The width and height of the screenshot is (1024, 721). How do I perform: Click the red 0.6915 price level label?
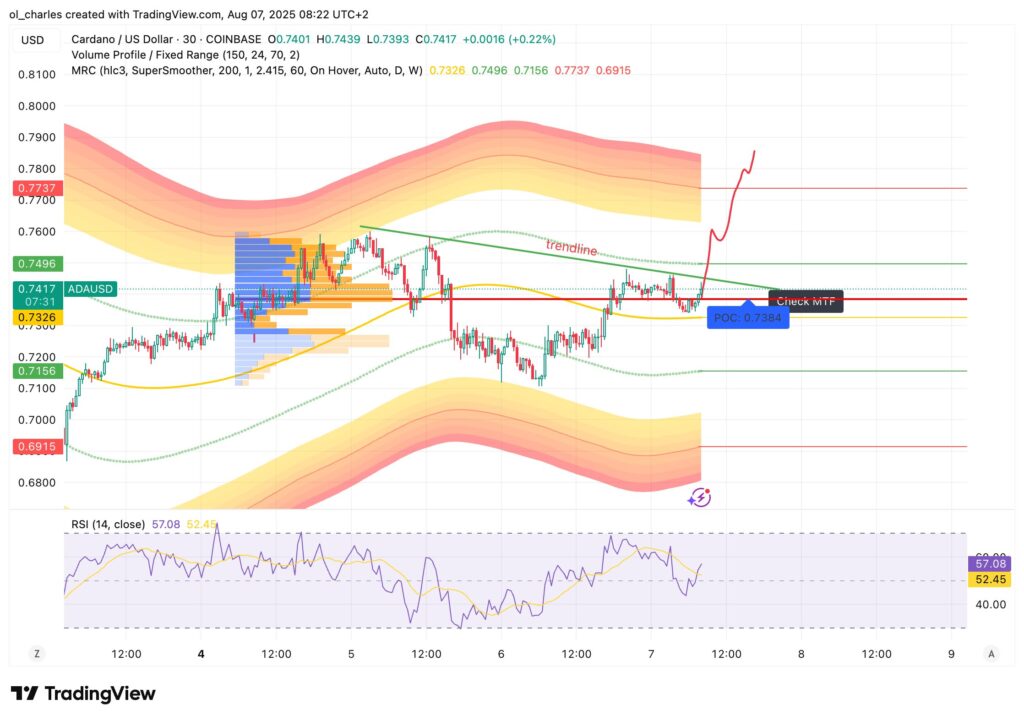click(36, 447)
